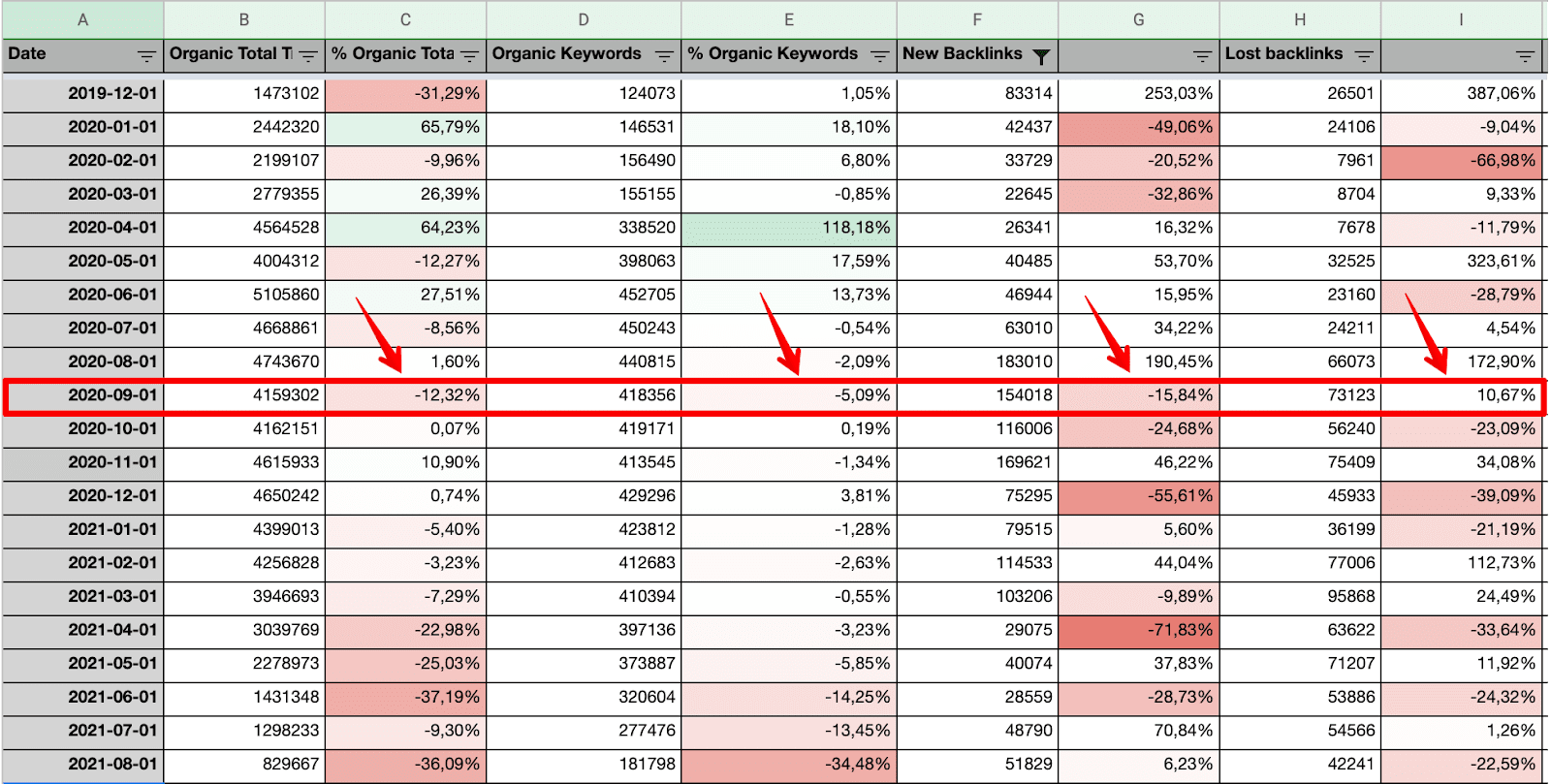The image size is (1551, 784).
Task: Click the Organic Keywords header filter icon
Action: click(664, 56)
